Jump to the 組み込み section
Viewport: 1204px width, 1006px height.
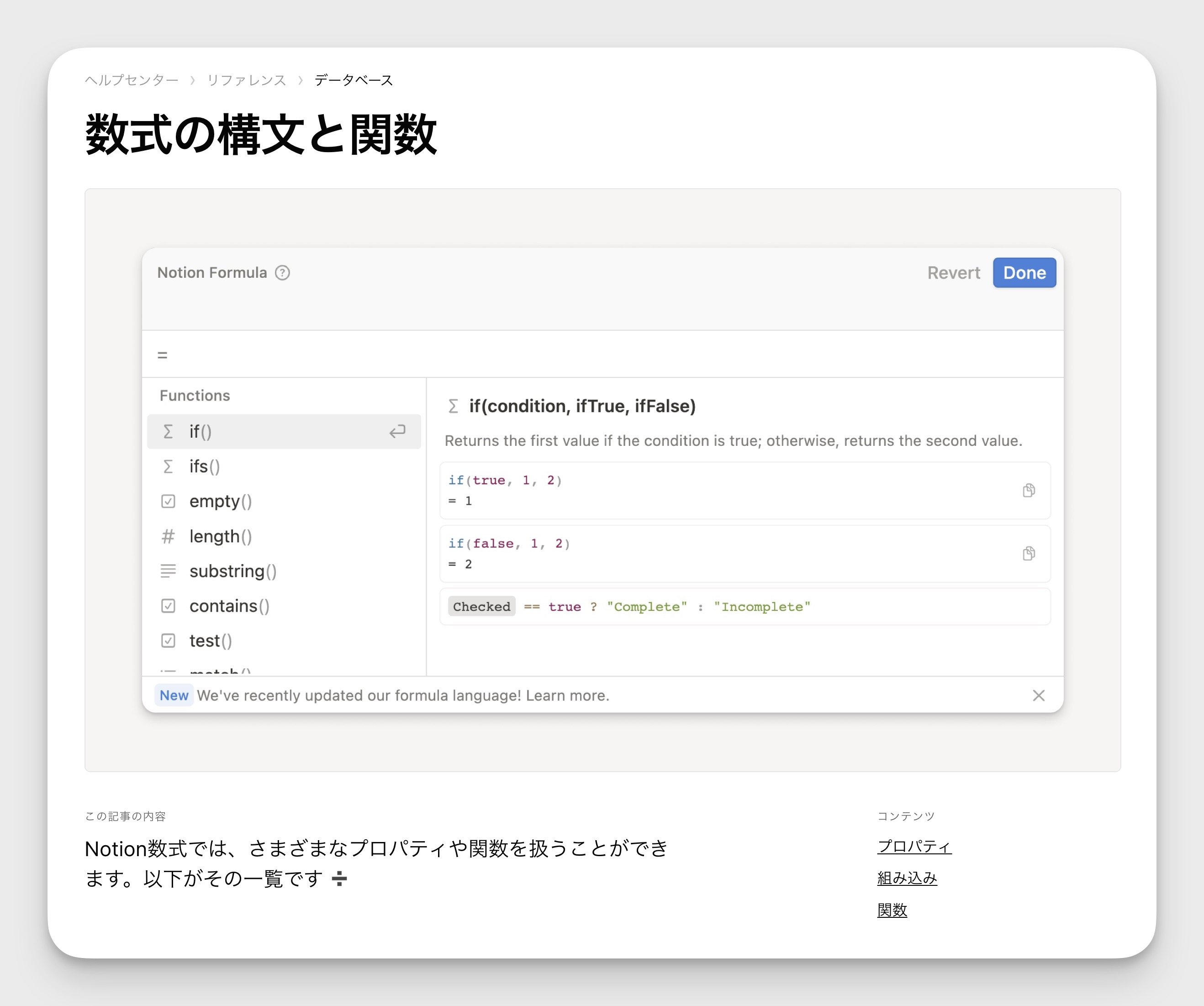(907, 878)
